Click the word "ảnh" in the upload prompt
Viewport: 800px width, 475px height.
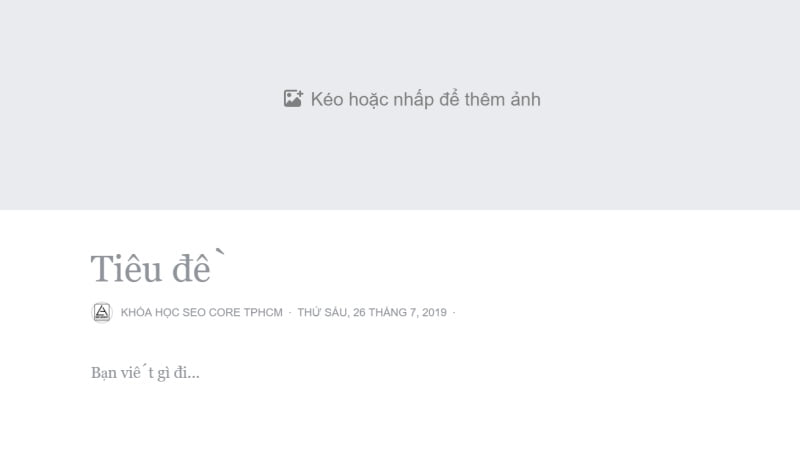tap(524, 99)
